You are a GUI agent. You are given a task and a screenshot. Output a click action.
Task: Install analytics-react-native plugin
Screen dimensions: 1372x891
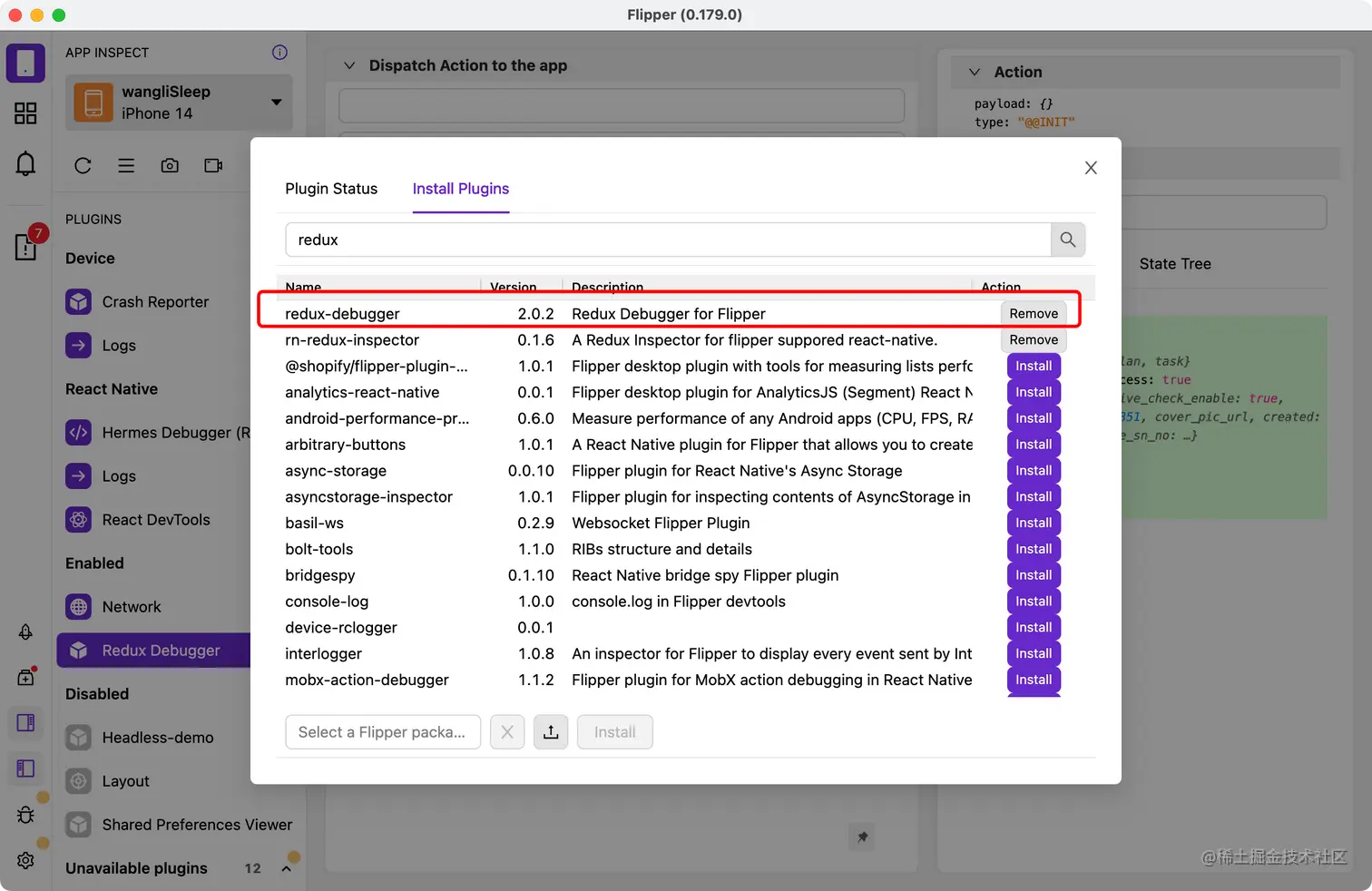[1034, 392]
